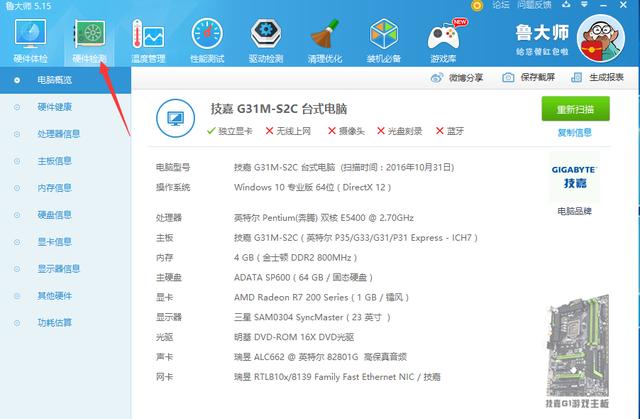Viewport: 640px width, 419px height.
Task: Open 内存信息 sidebar item
Action: [55, 188]
